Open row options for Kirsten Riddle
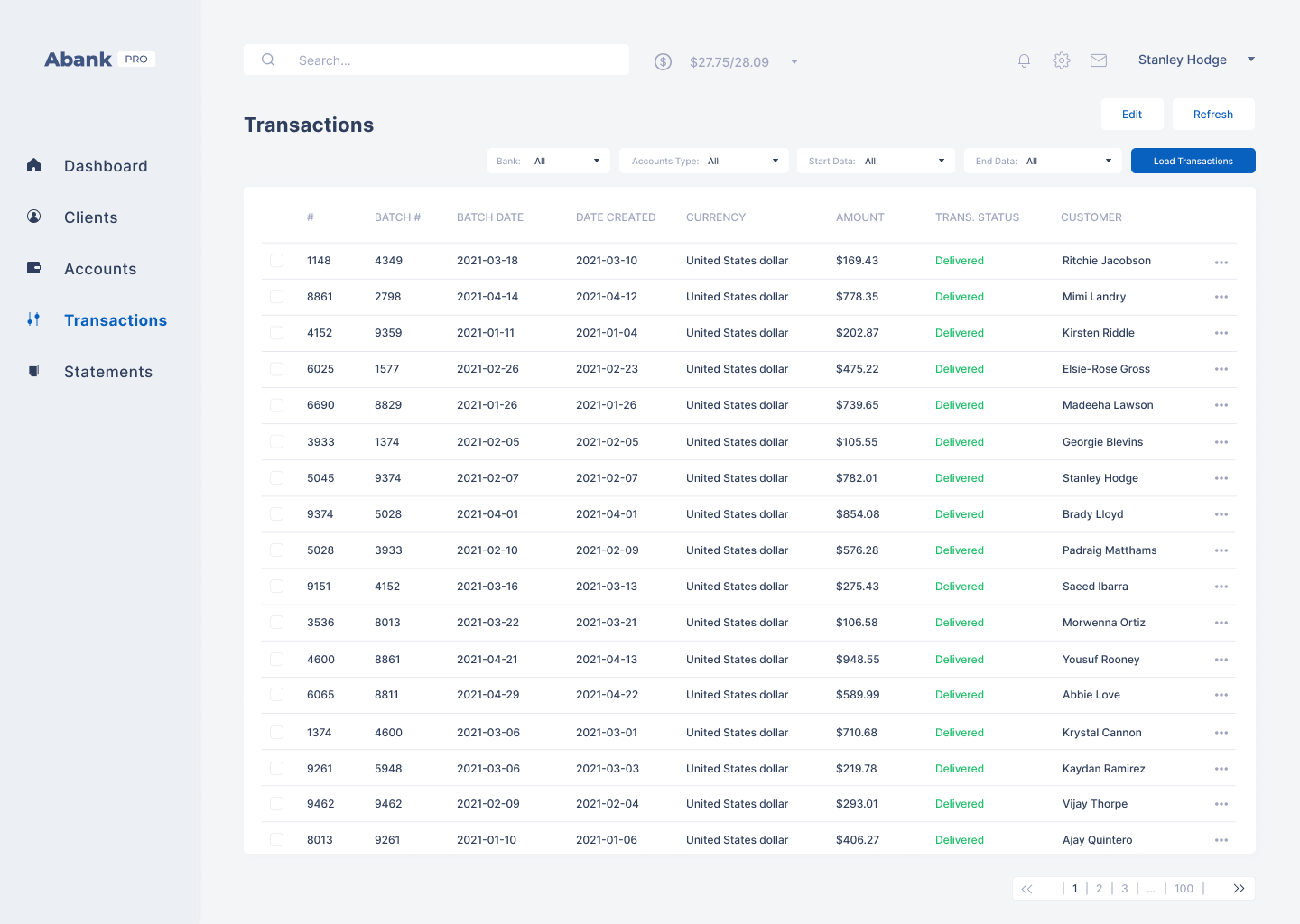 coord(1221,333)
